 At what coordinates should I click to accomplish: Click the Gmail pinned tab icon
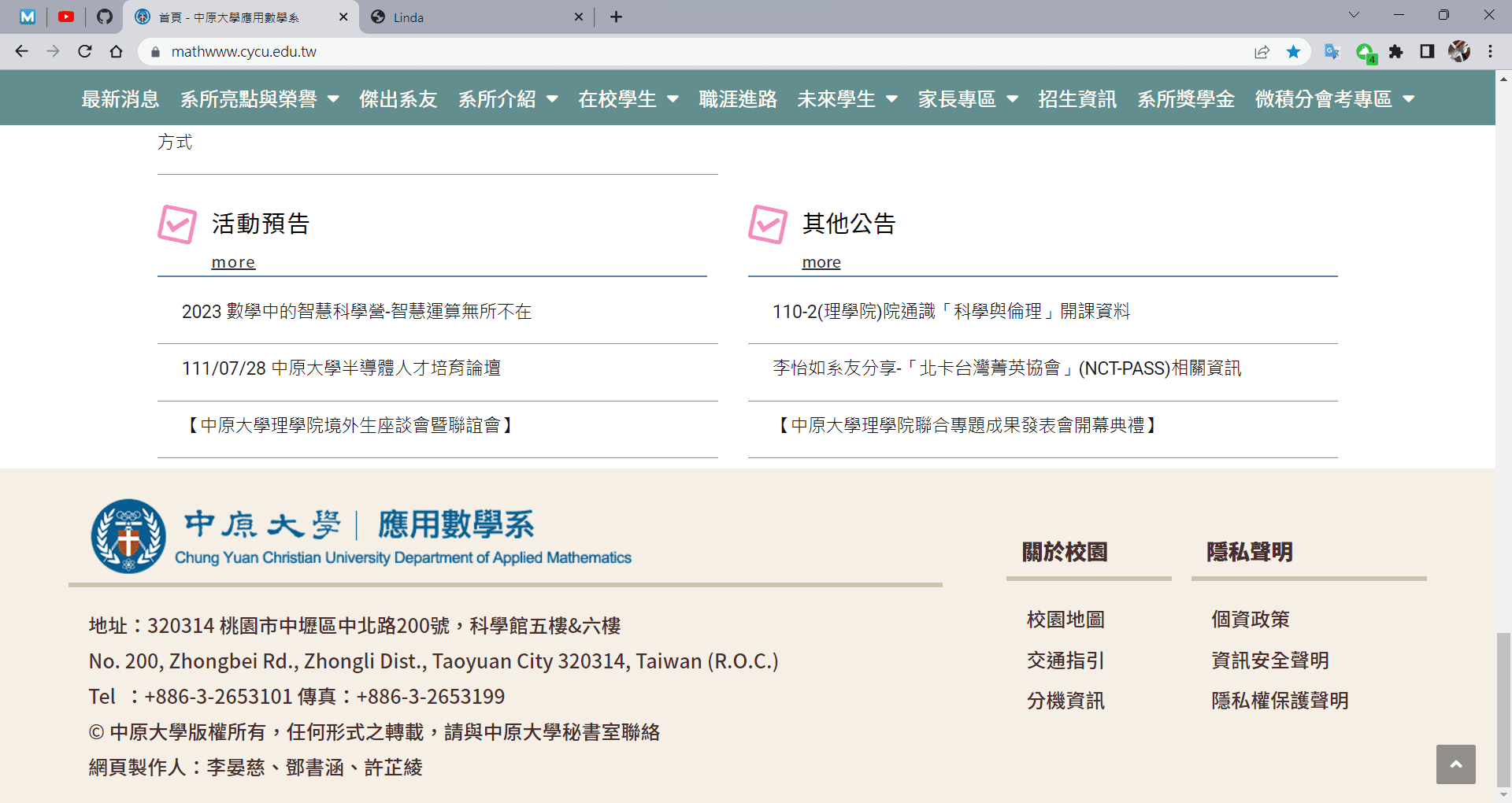28,17
